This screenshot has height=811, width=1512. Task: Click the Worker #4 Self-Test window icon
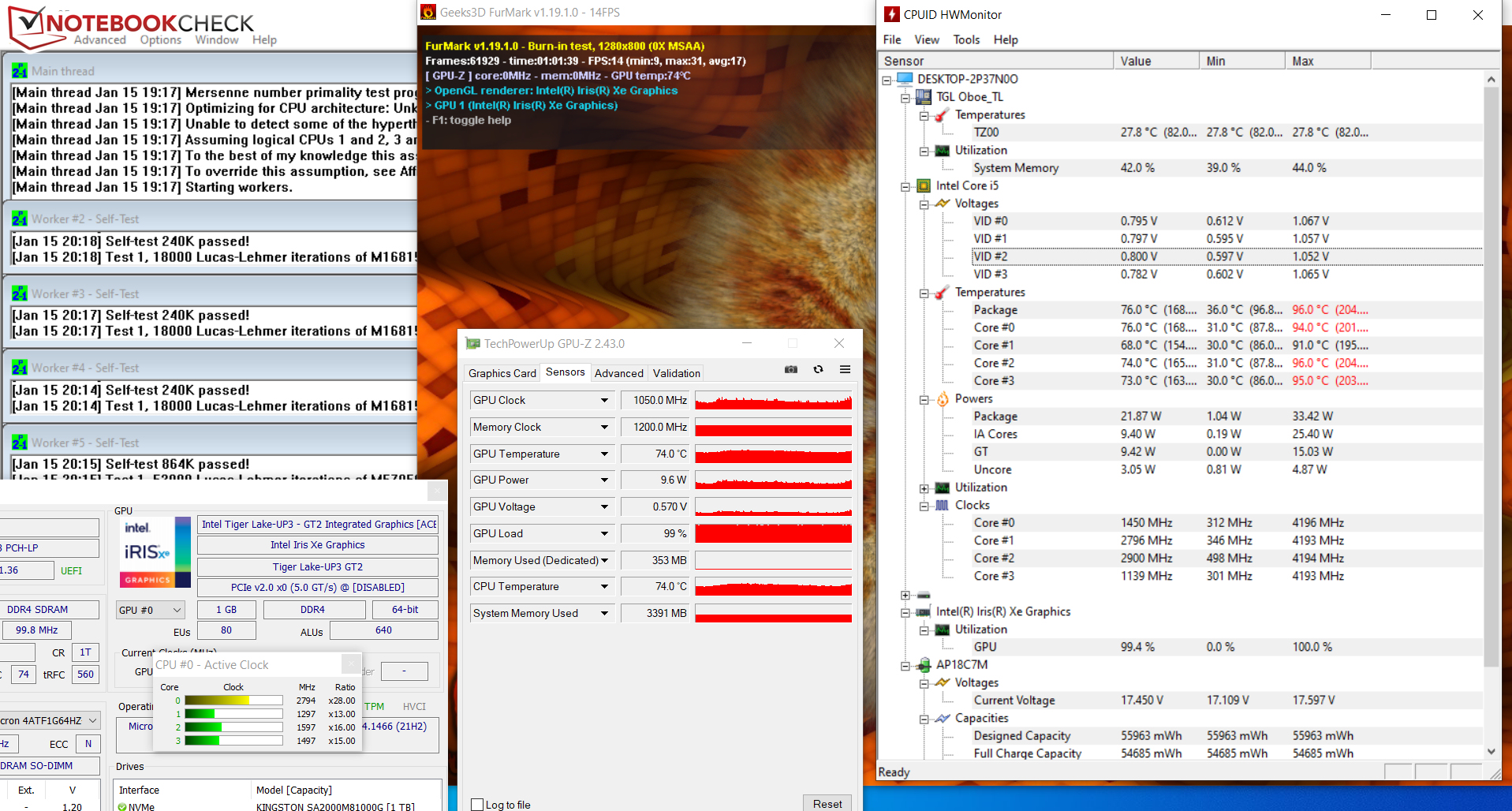(x=20, y=368)
